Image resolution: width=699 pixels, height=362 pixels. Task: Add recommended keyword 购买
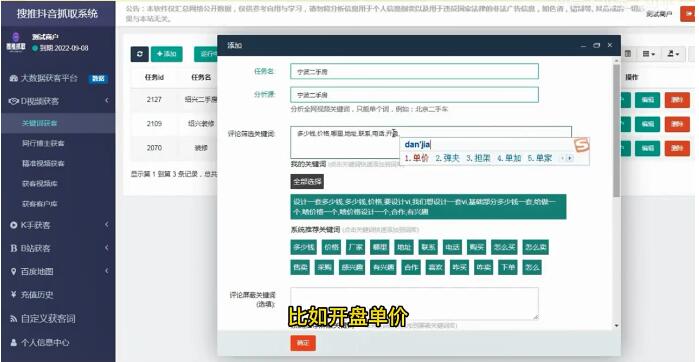pos(476,247)
